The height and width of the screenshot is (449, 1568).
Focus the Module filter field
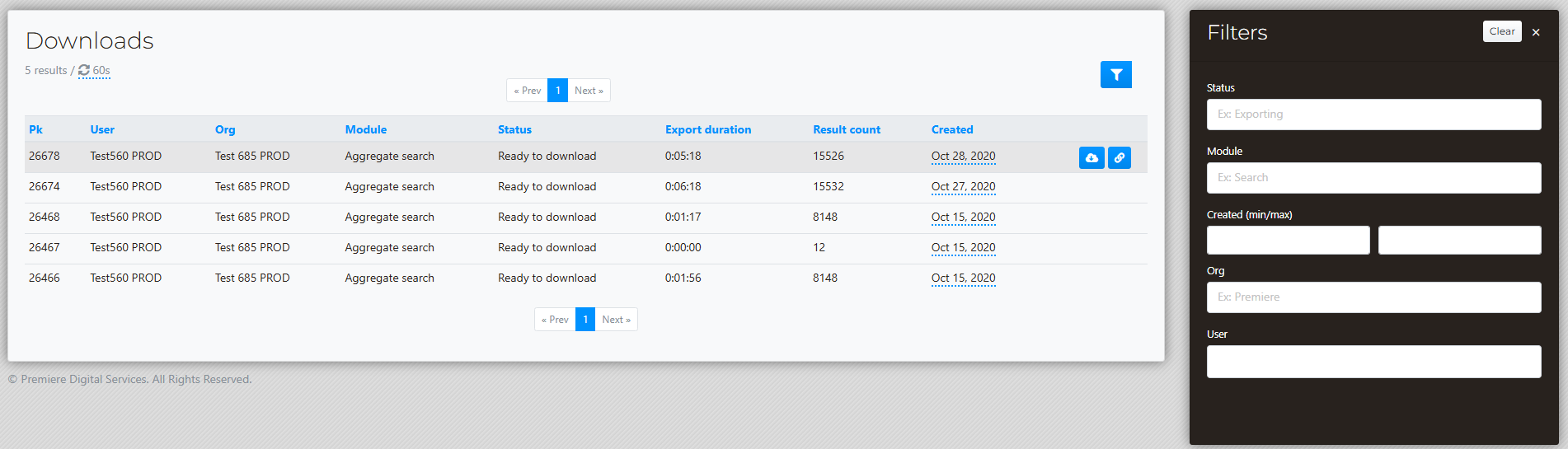click(x=1373, y=178)
